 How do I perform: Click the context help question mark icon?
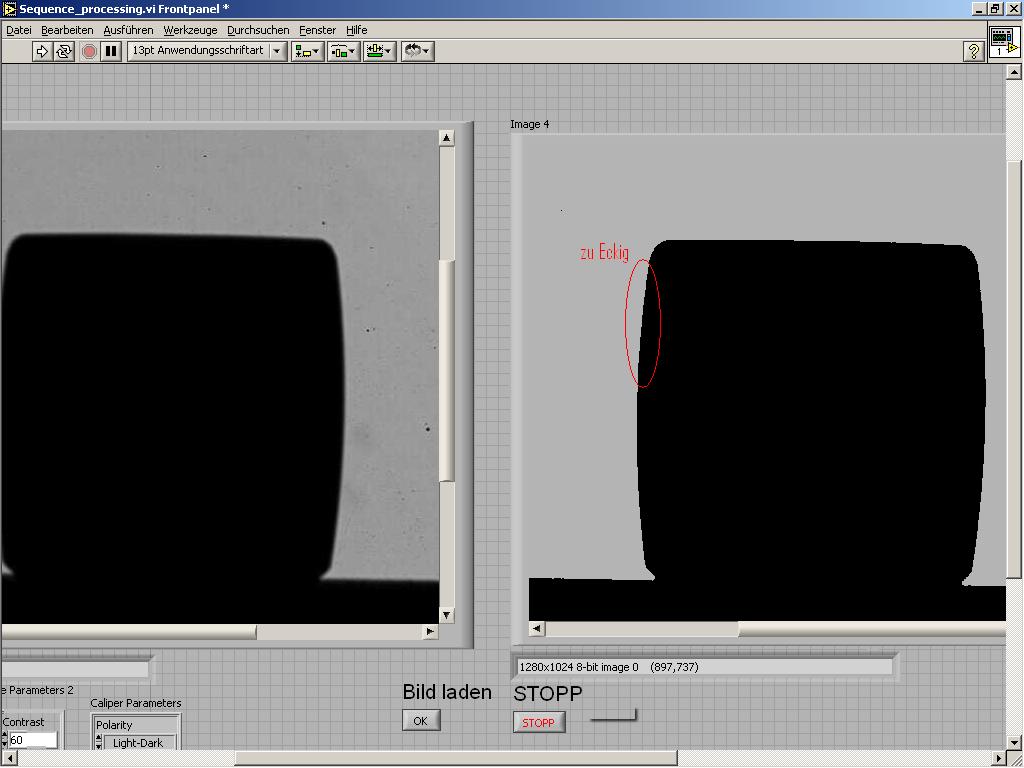pyautogui.click(x=974, y=51)
